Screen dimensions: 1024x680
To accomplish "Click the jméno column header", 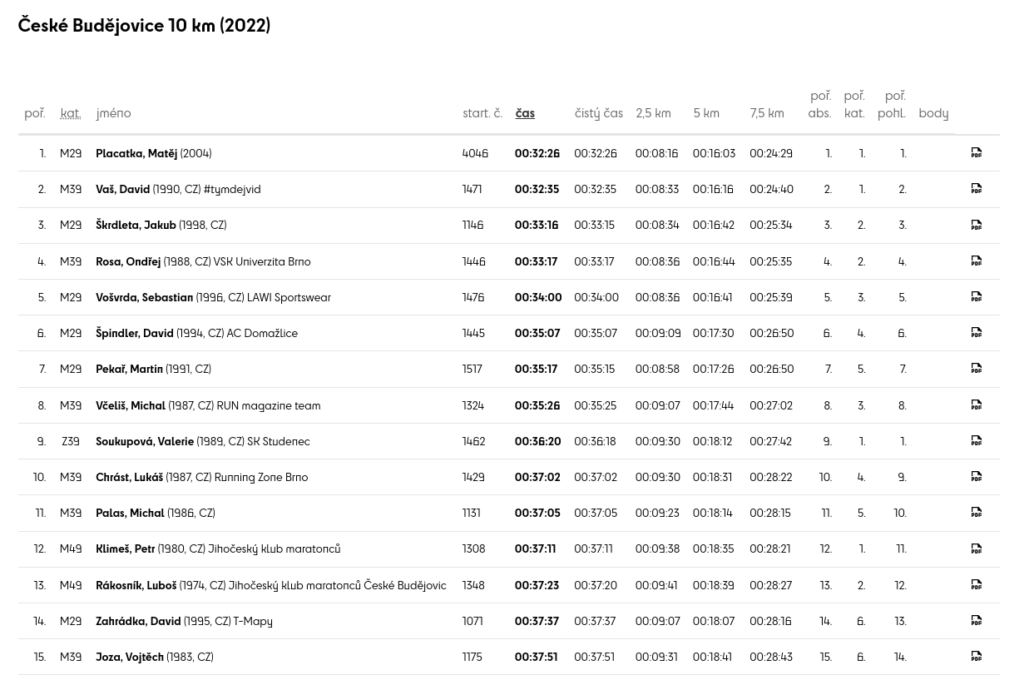I will [113, 114].
